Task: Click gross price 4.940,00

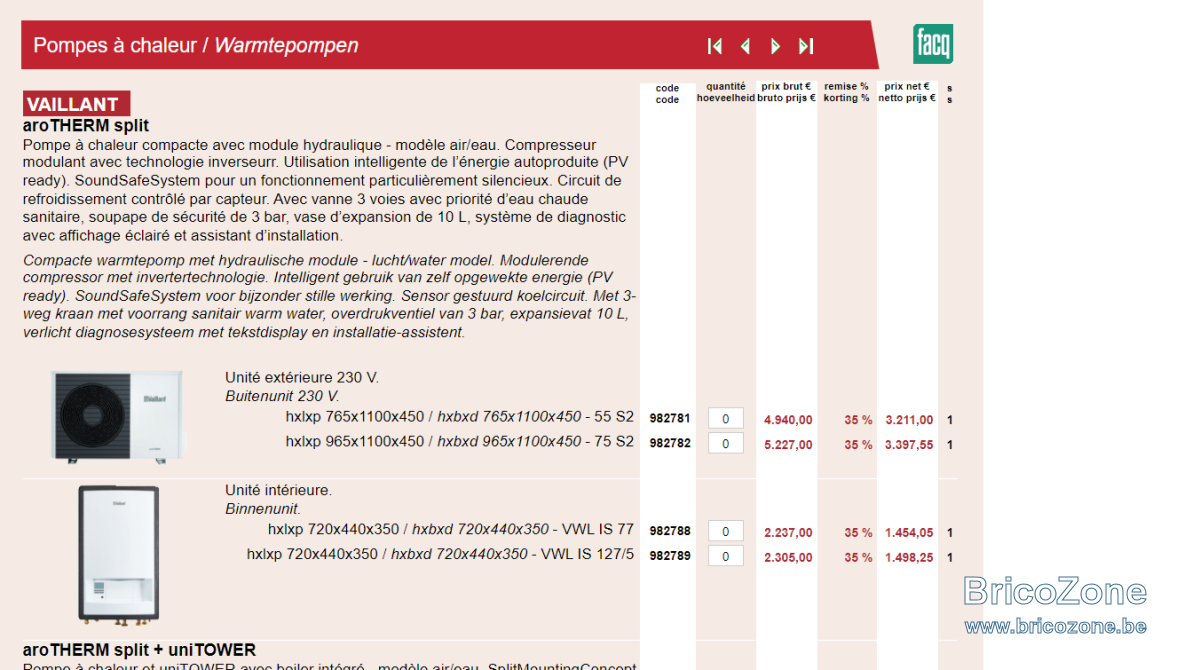Action: 788,420
